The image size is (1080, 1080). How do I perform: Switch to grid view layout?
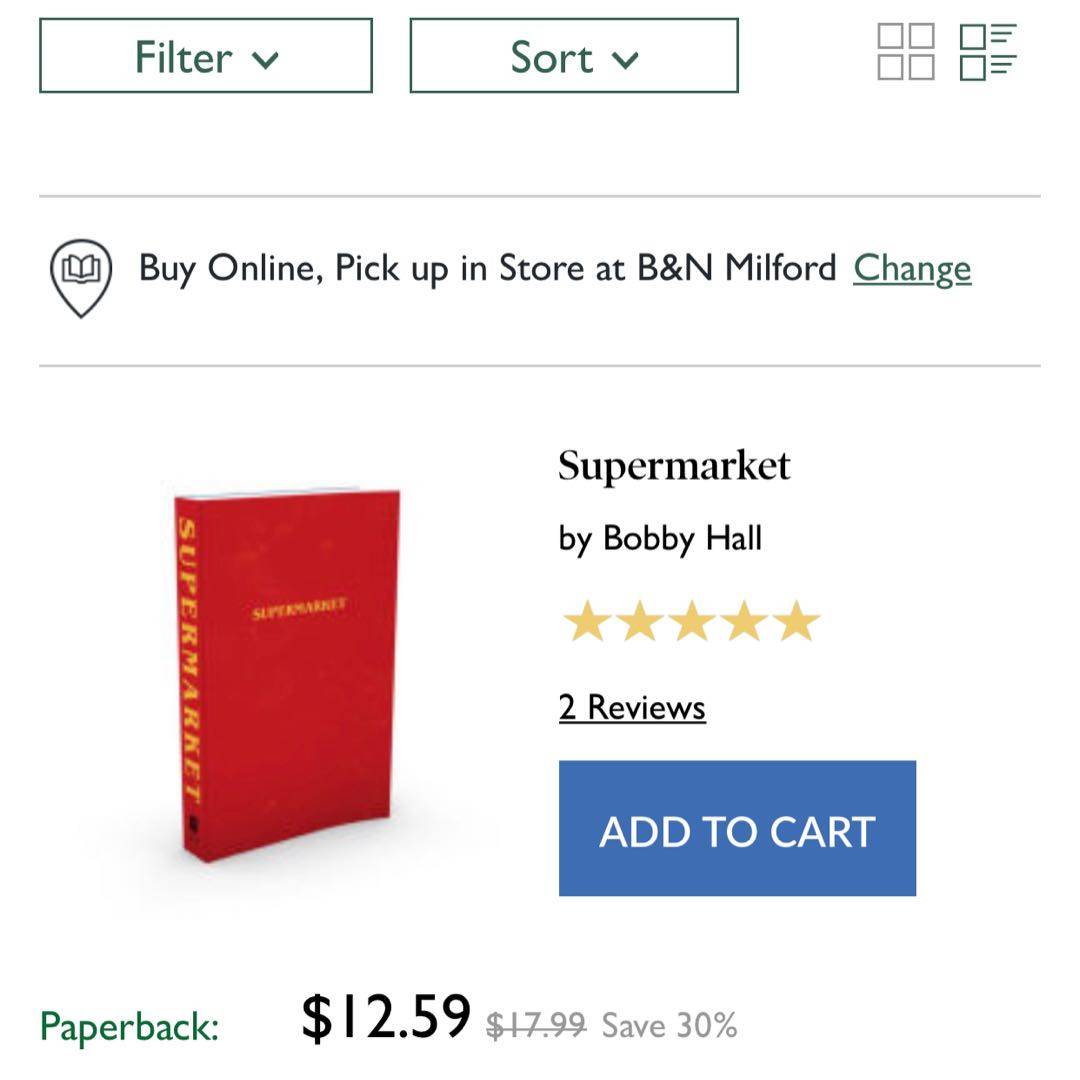coord(905,52)
